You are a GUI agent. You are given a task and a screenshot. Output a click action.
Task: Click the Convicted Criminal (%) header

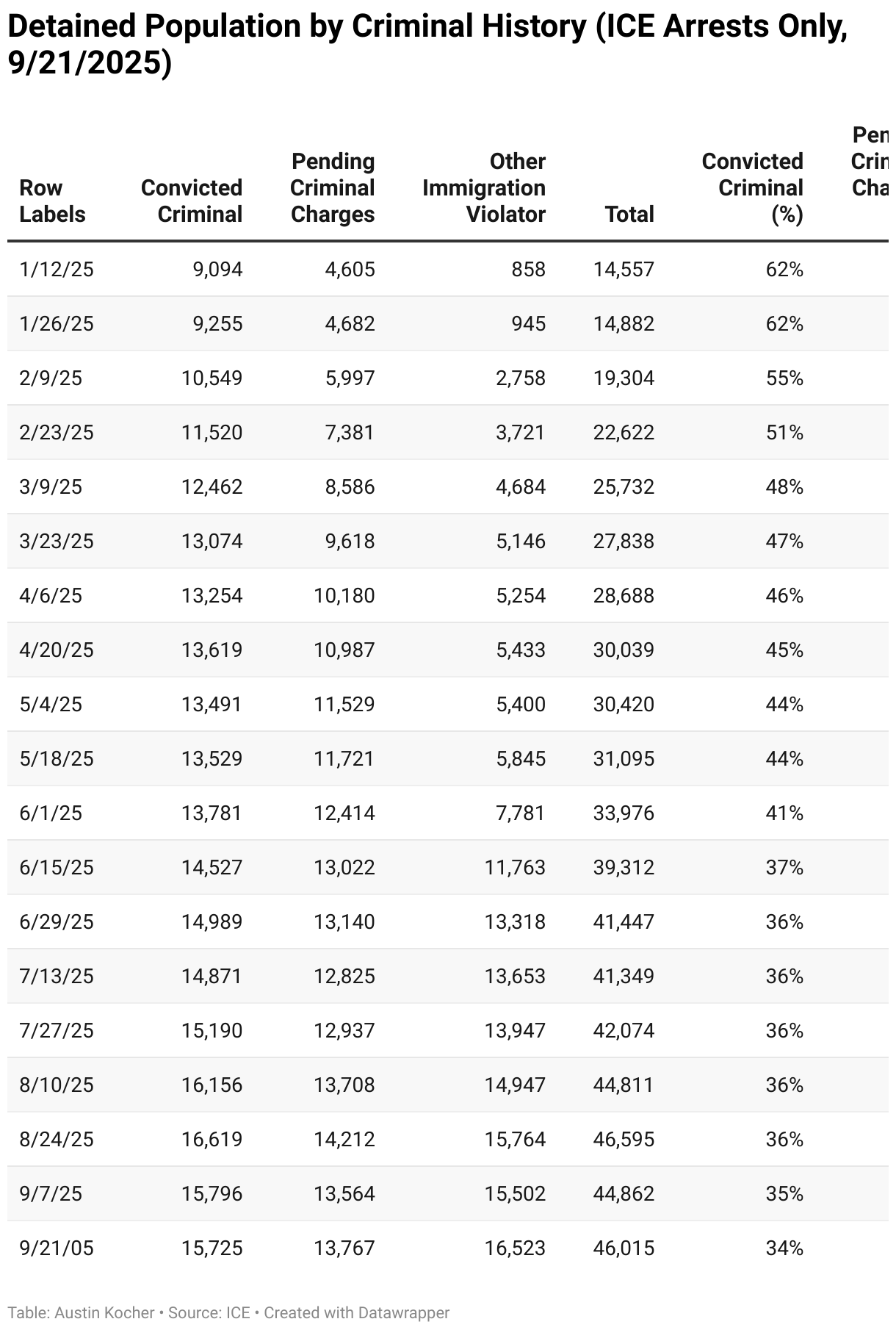[752, 187]
